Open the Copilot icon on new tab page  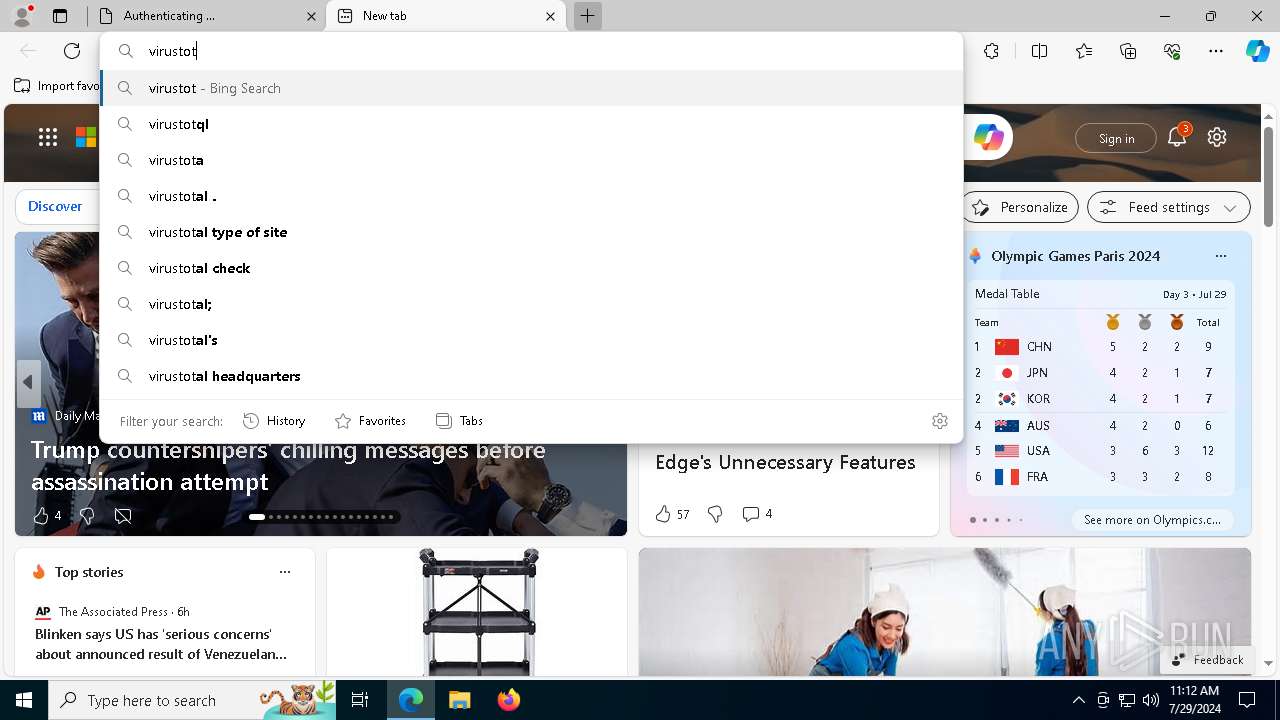989,137
